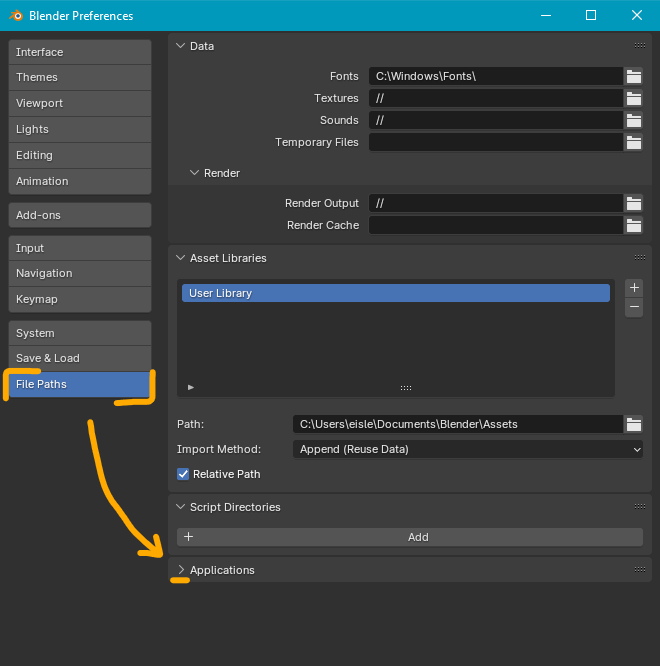This screenshot has height=666, width=660.
Task: Click the Sounds path input field
Action: tap(496, 121)
